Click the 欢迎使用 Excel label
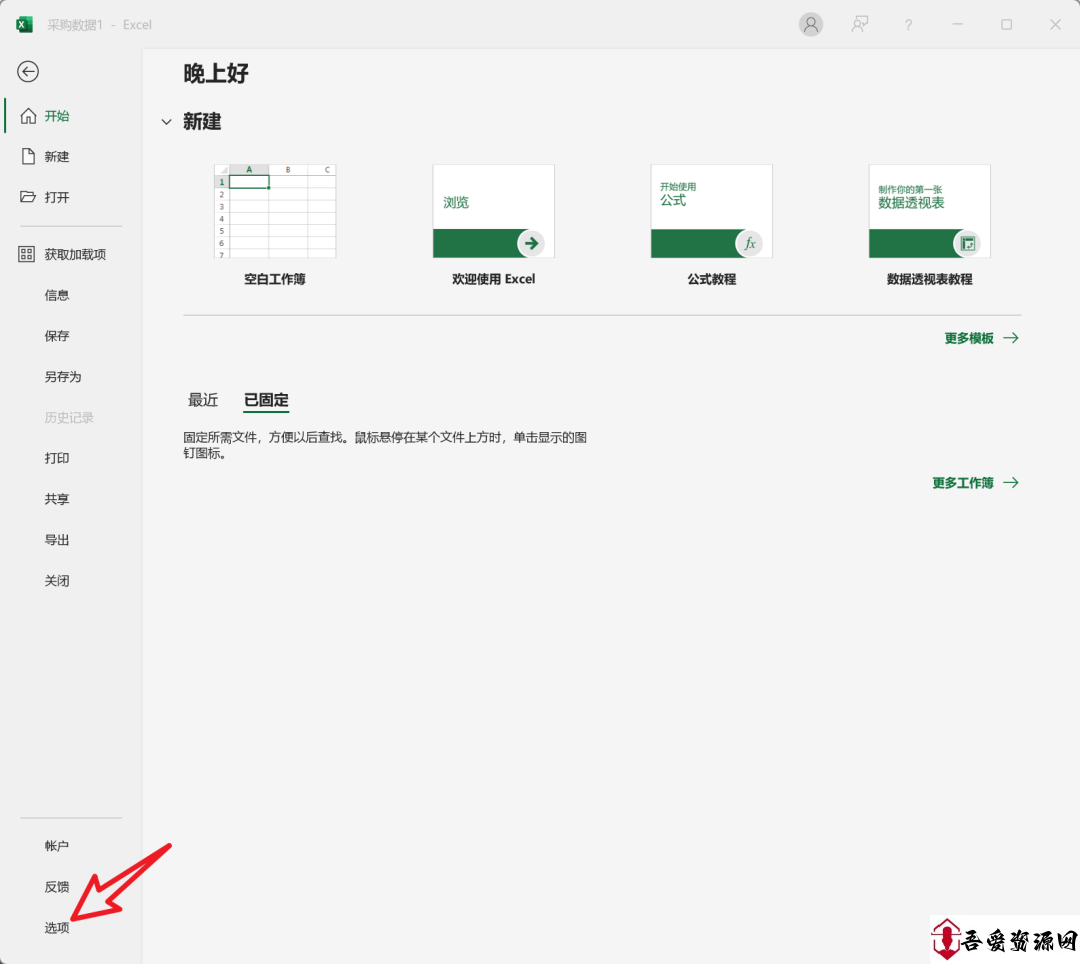The image size is (1080, 964). coord(493,279)
